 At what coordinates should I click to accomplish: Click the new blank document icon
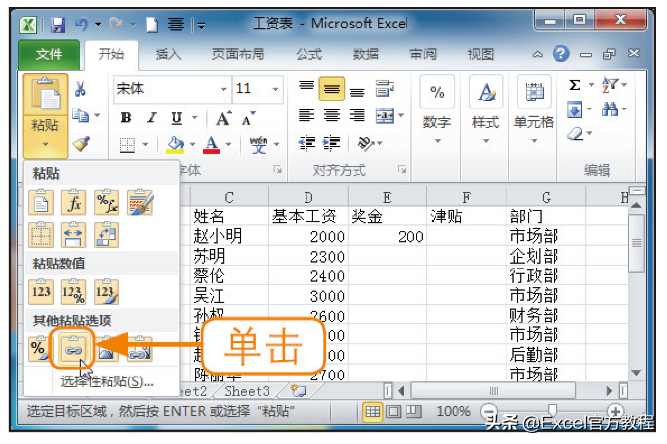pos(152,25)
